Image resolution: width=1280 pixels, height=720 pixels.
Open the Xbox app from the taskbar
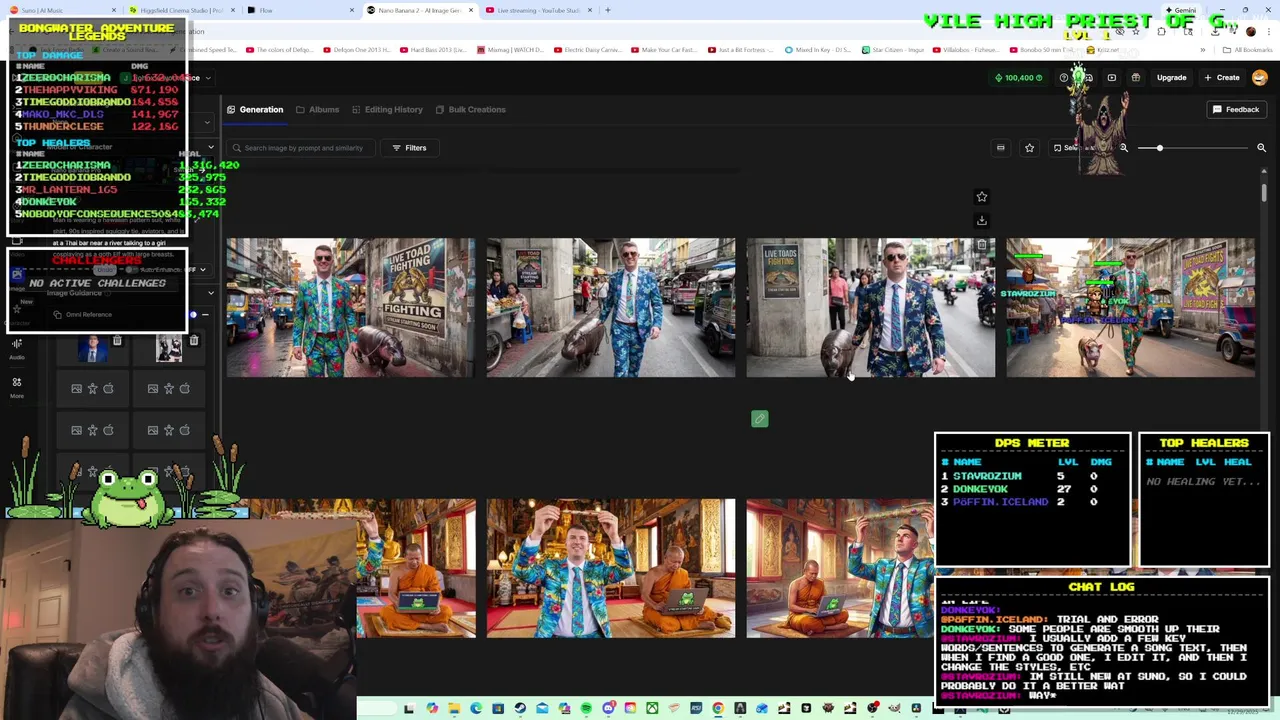652,708
